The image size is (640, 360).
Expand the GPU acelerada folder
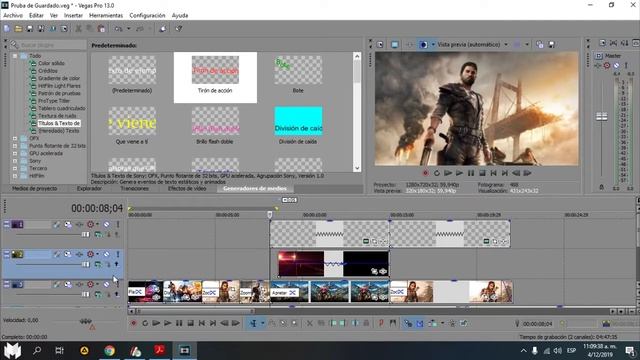tap(15, 153)
